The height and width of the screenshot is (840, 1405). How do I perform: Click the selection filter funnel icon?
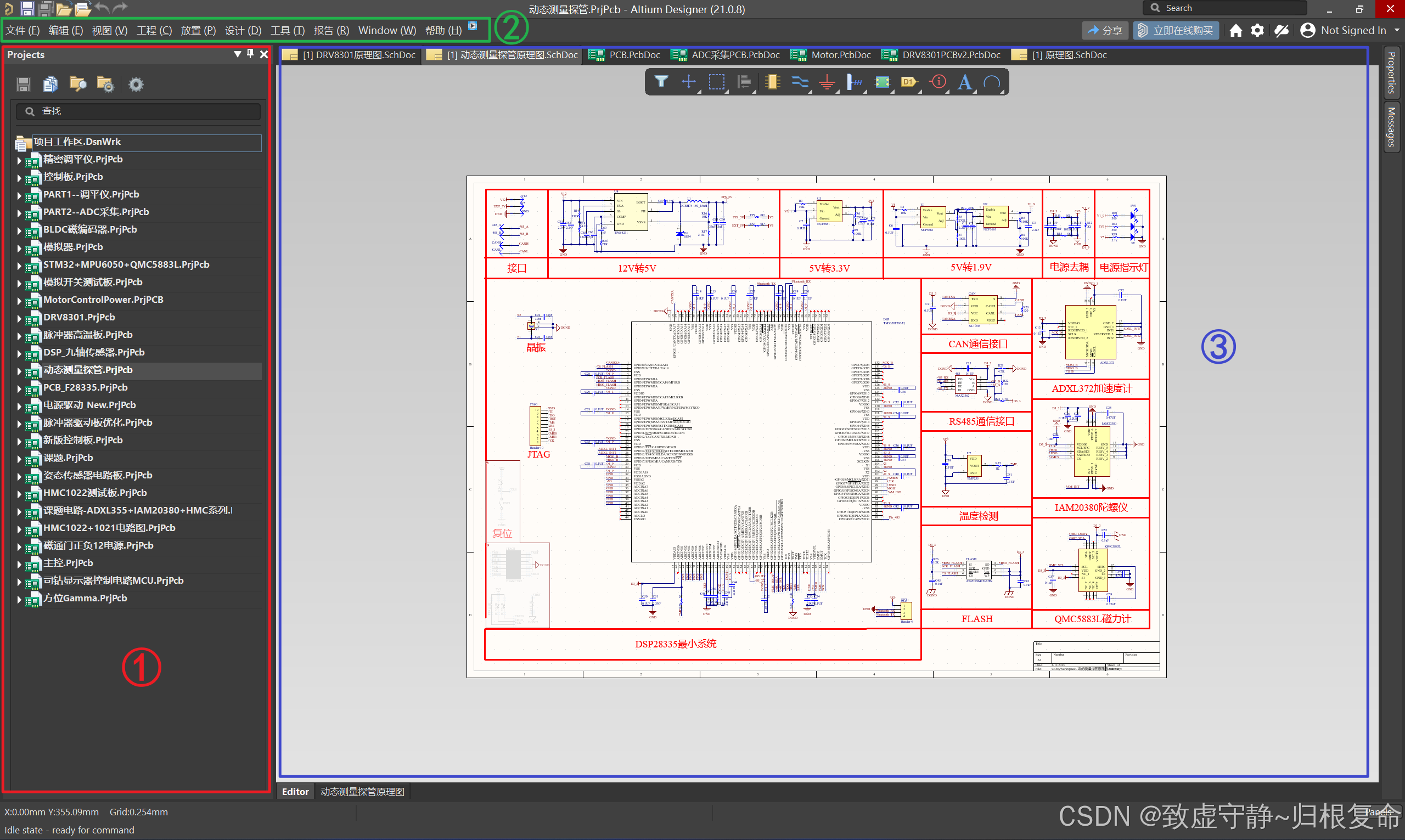661,82
